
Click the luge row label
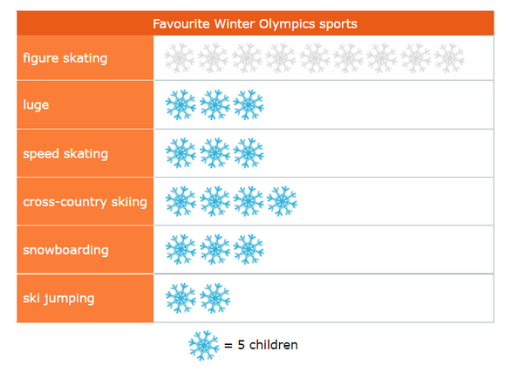point(36,105)
